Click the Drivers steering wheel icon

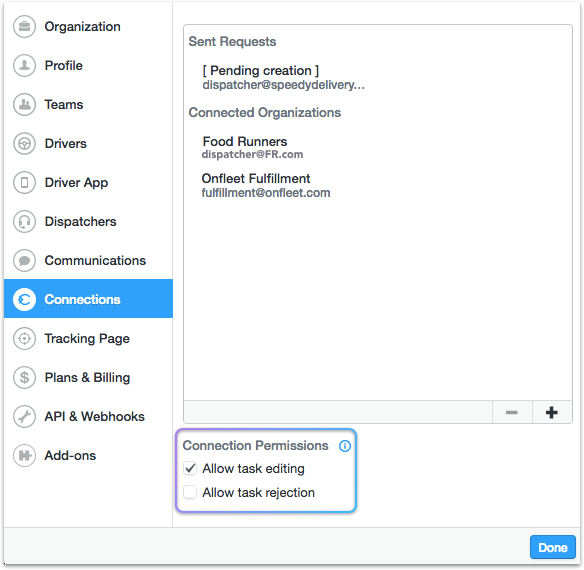[x=24, y=143]
